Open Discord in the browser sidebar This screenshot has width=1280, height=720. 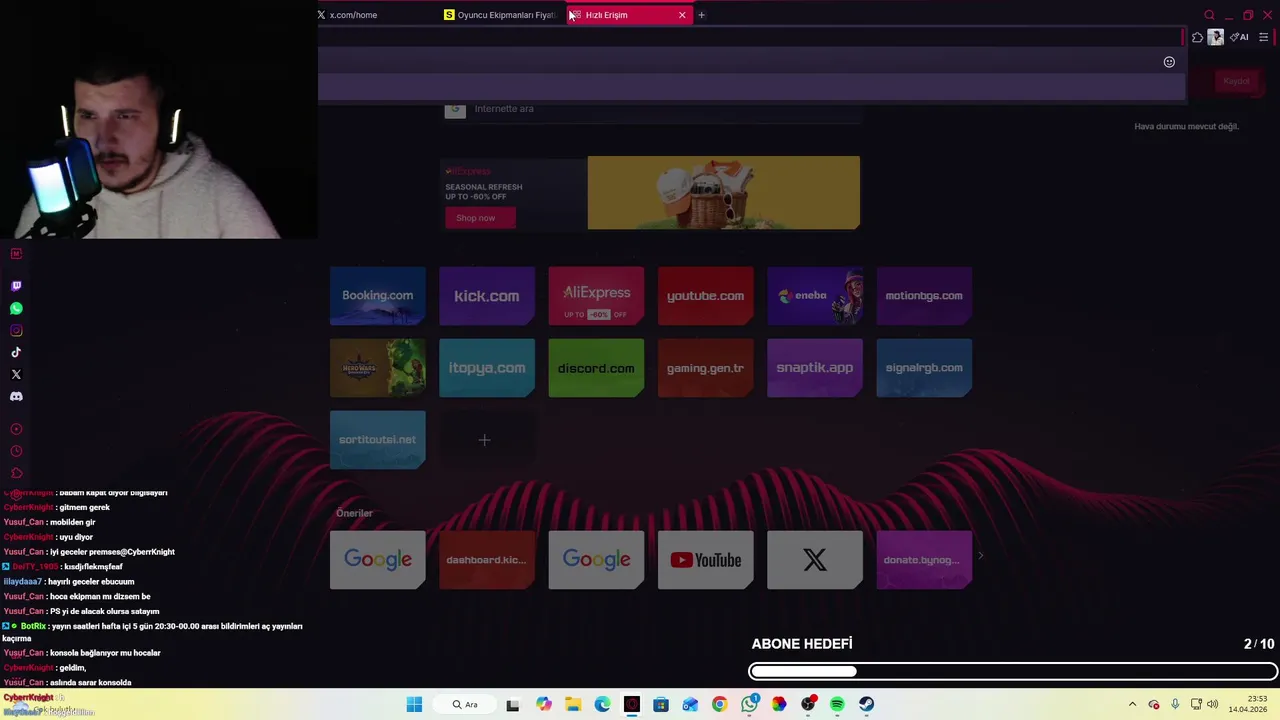(x=16, y=396)
